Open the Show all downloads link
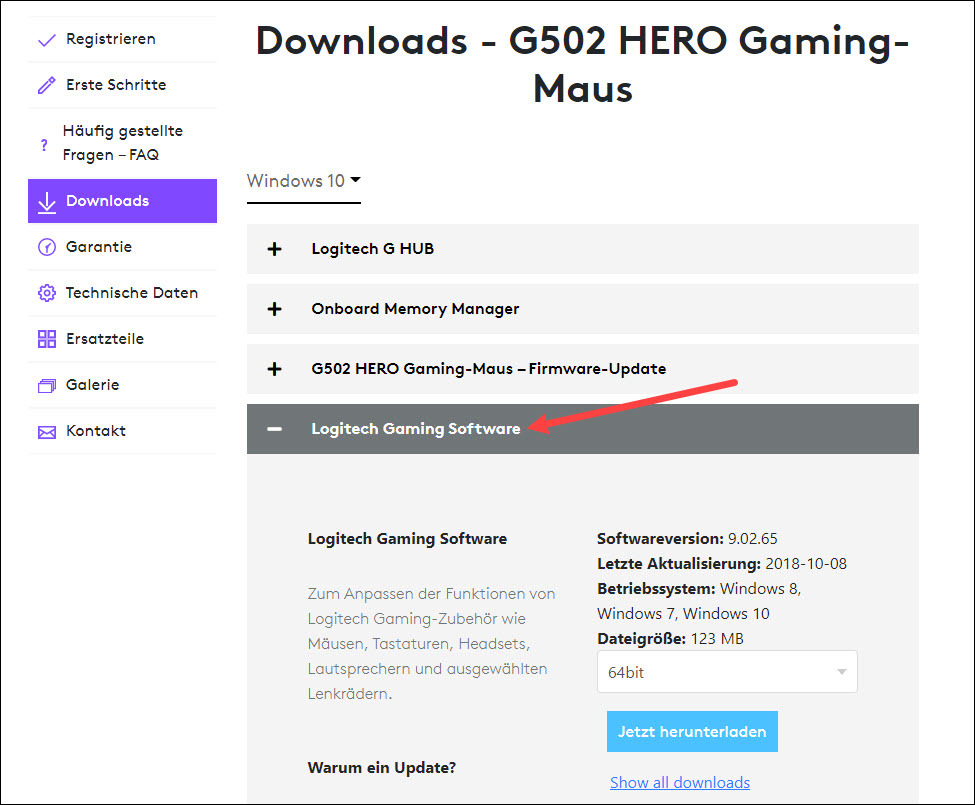 680,782
